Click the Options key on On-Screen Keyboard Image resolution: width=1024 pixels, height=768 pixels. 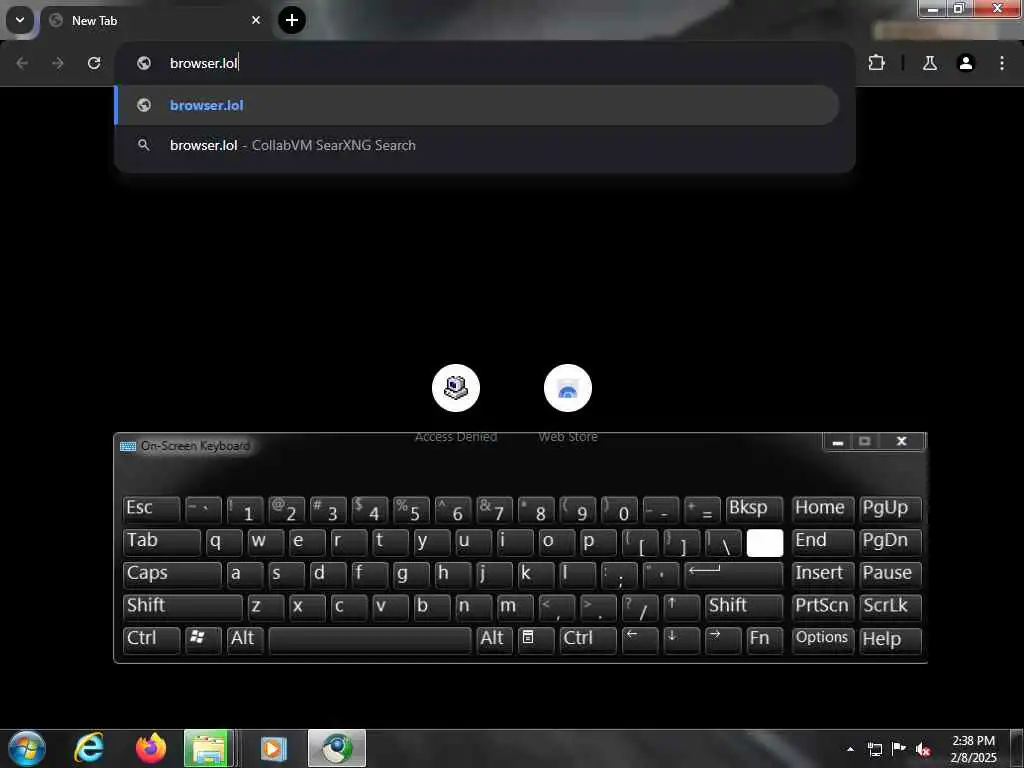pos(822,639)
